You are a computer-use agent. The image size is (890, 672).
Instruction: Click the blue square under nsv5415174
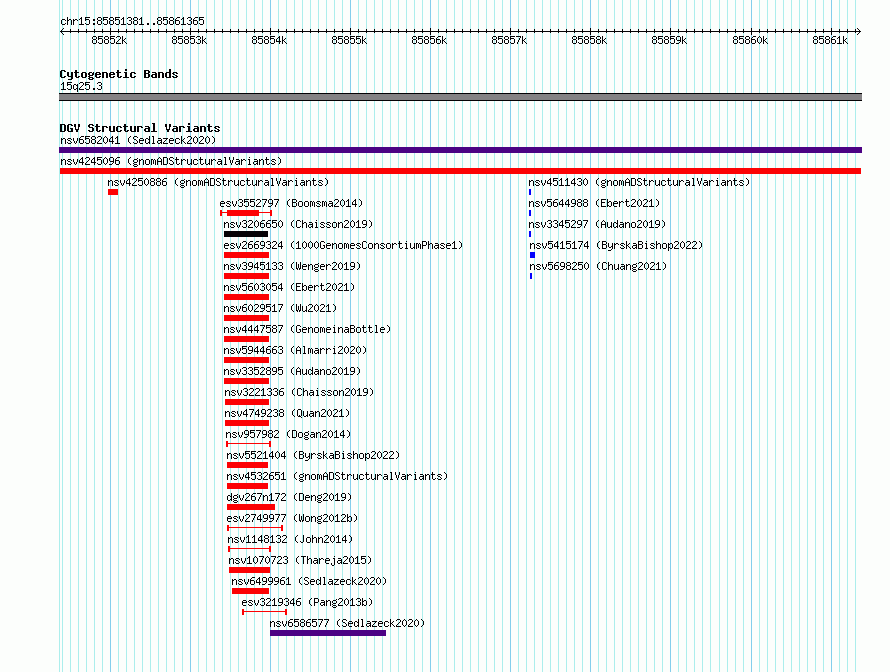point(532,255)
